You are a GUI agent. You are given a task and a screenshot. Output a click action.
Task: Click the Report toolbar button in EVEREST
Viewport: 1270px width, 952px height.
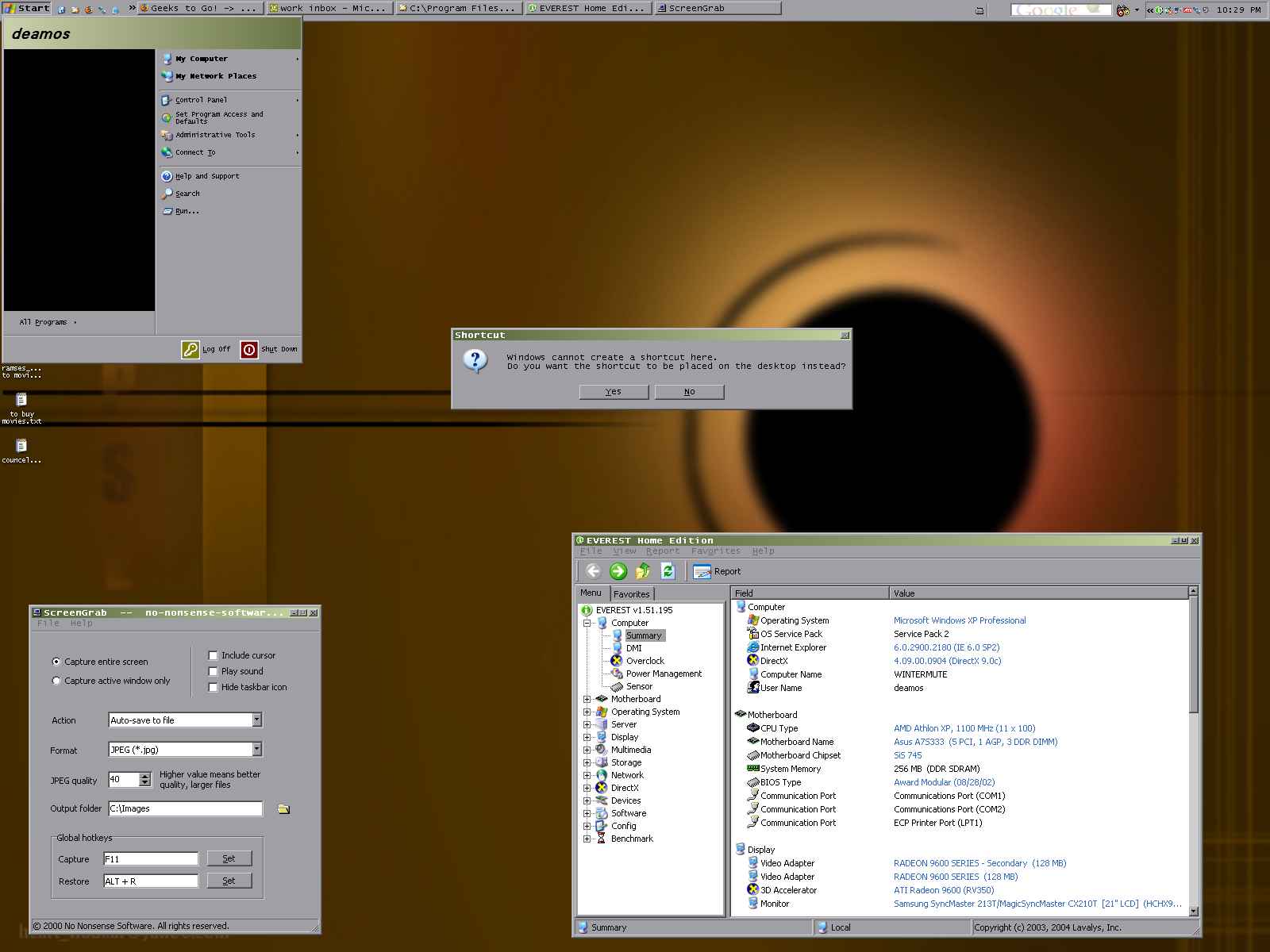717,571
